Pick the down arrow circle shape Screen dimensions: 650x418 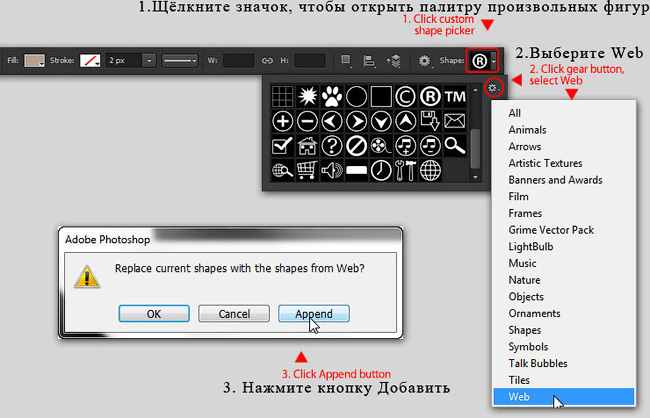(x=381, y=122)
